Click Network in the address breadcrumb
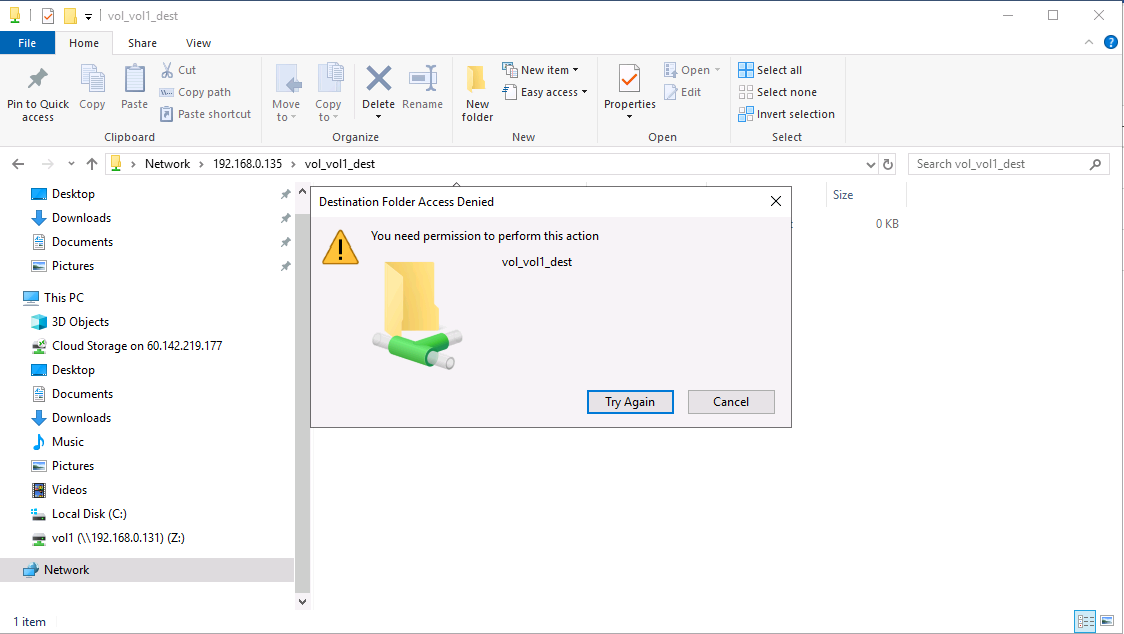This screenshot has width=1124, height=634. (x=167, y=164)
